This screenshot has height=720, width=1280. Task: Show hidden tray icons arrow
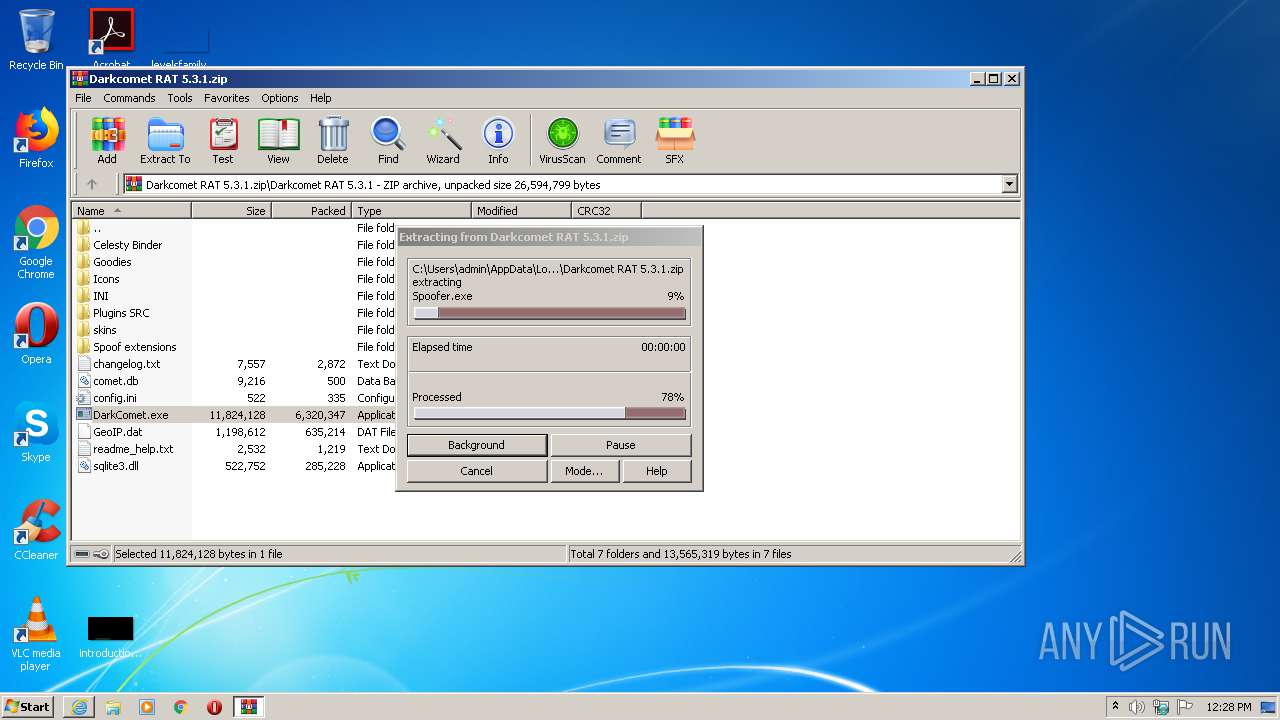click(x=1114, y=707)
